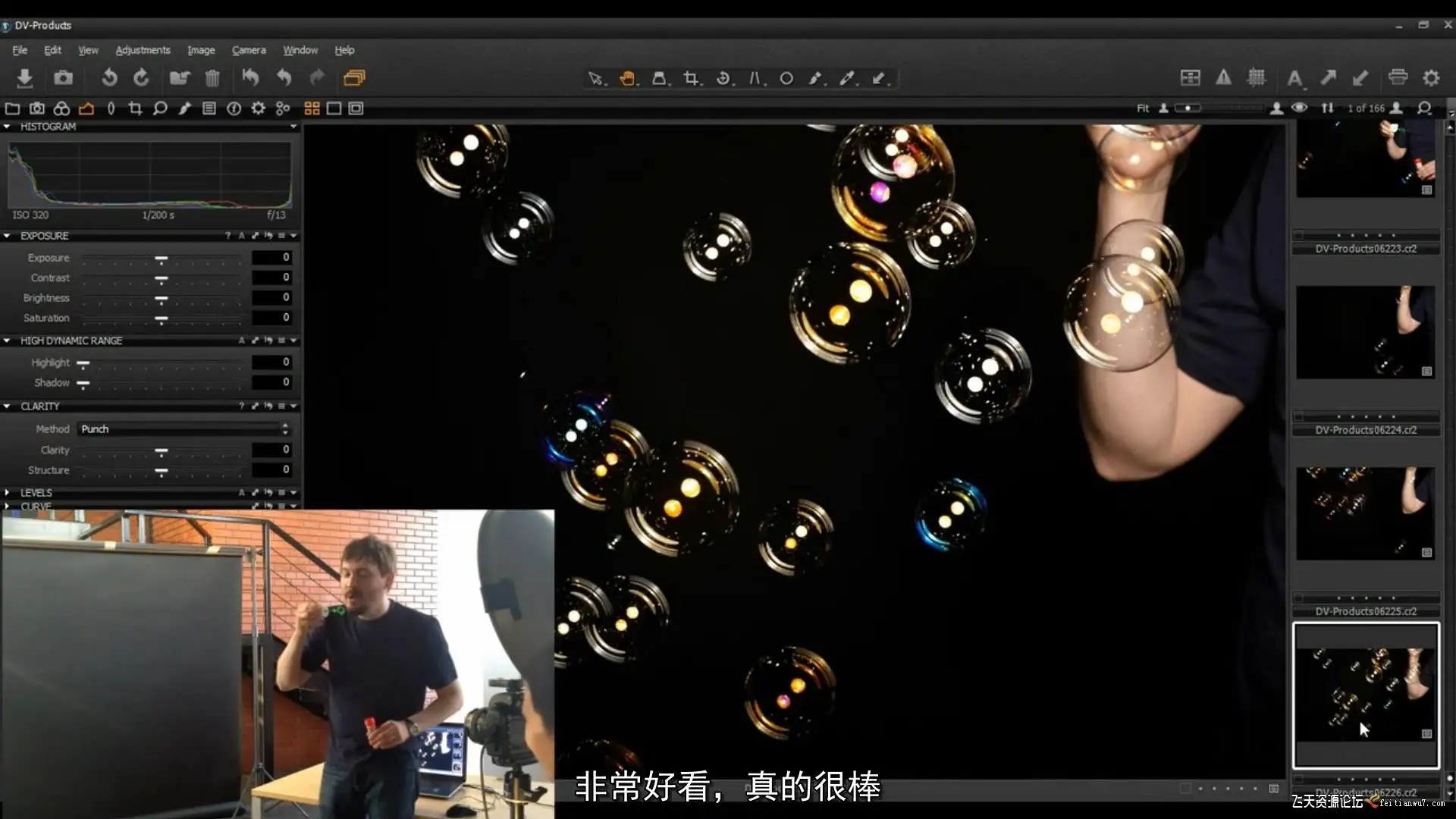Select the DV-Products06224.cr2 thumbnail
This screenshot has width=1456, height=819.
(x=1365, y=332)
